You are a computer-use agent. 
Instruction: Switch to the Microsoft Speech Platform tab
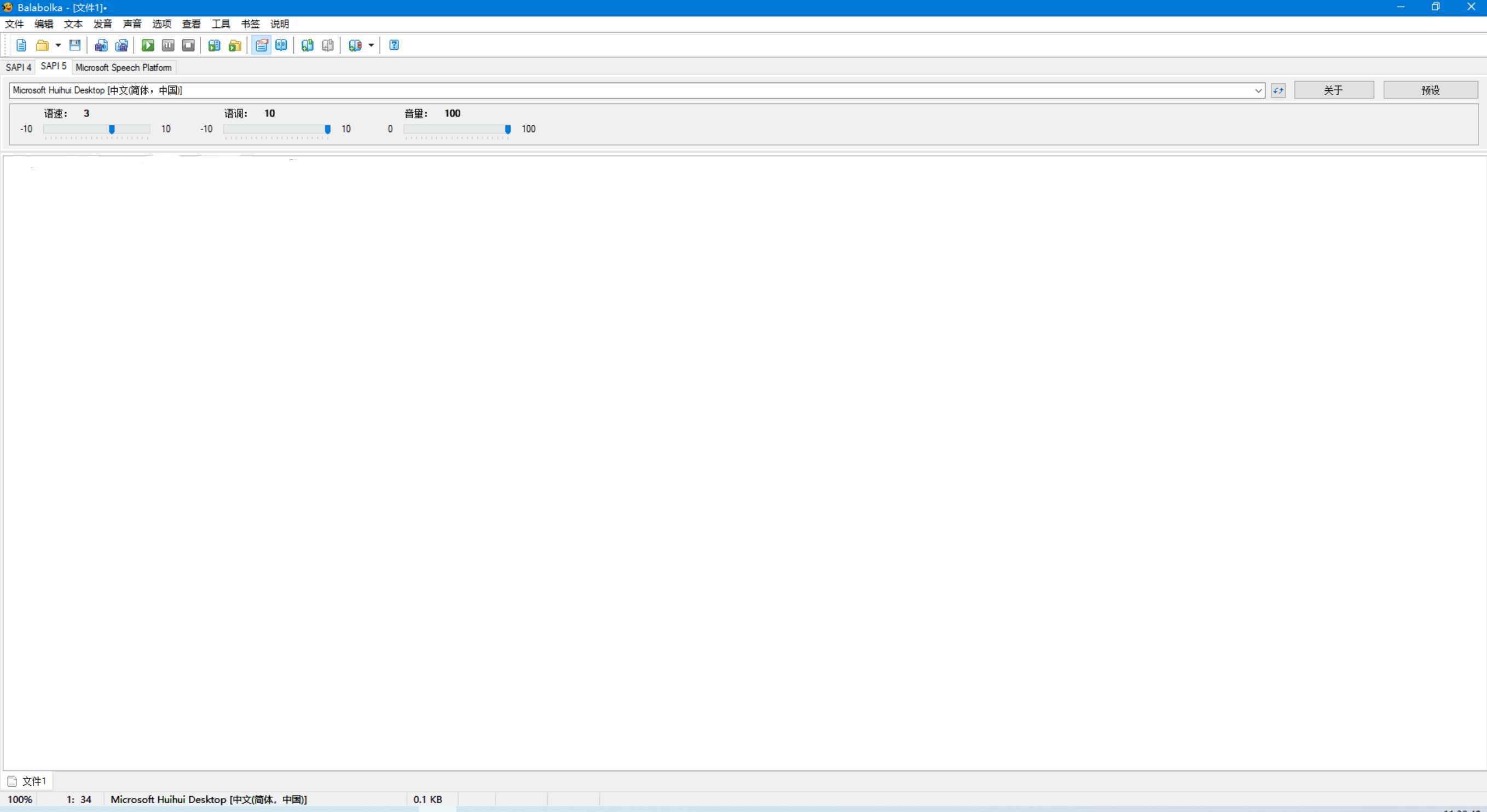click(123, 67)
